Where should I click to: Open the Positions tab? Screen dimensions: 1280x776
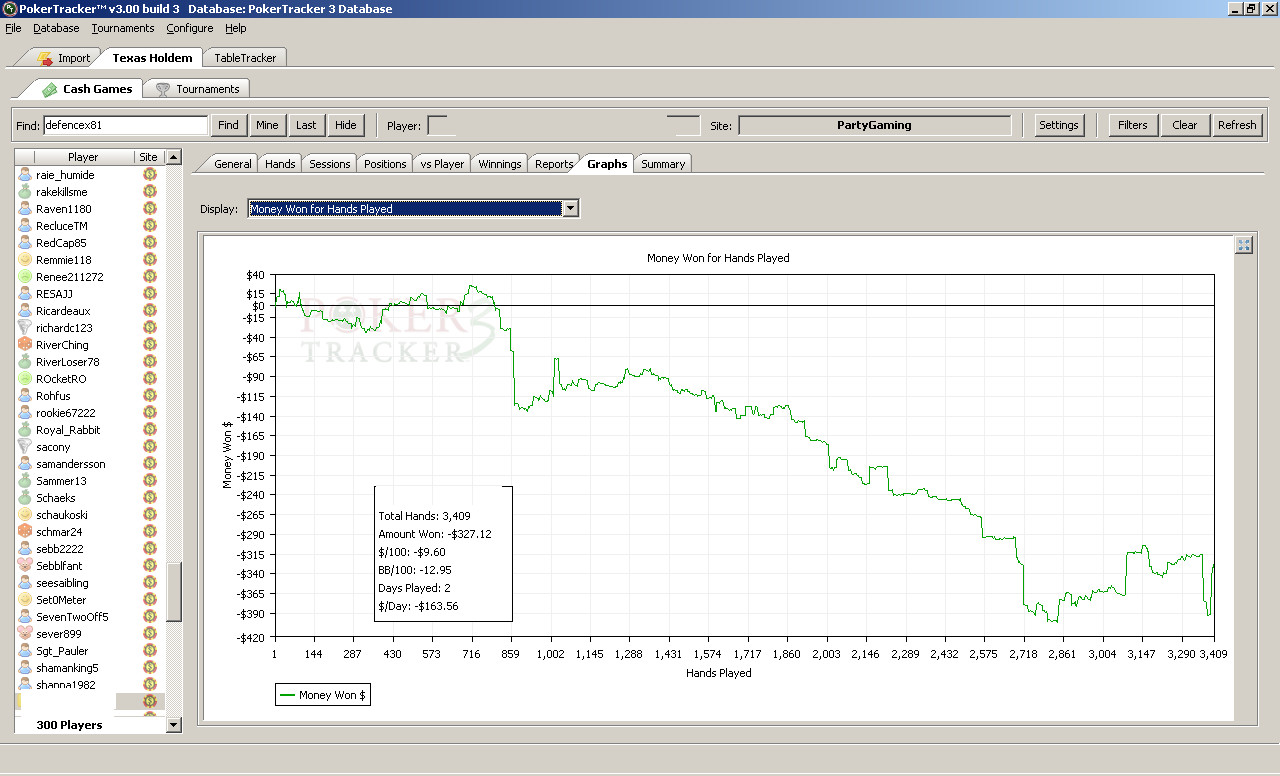pos(385,164)
